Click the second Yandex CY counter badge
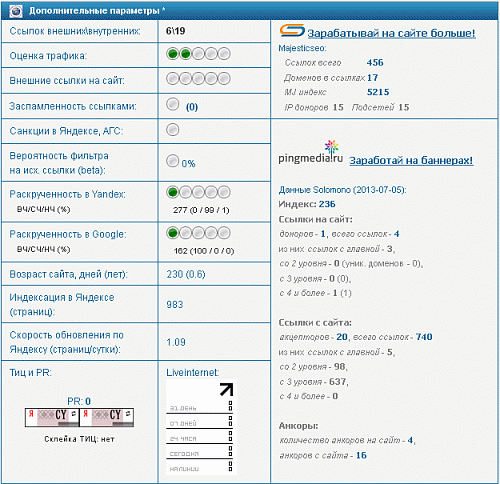The image size is (500, 484). [107, 417]
